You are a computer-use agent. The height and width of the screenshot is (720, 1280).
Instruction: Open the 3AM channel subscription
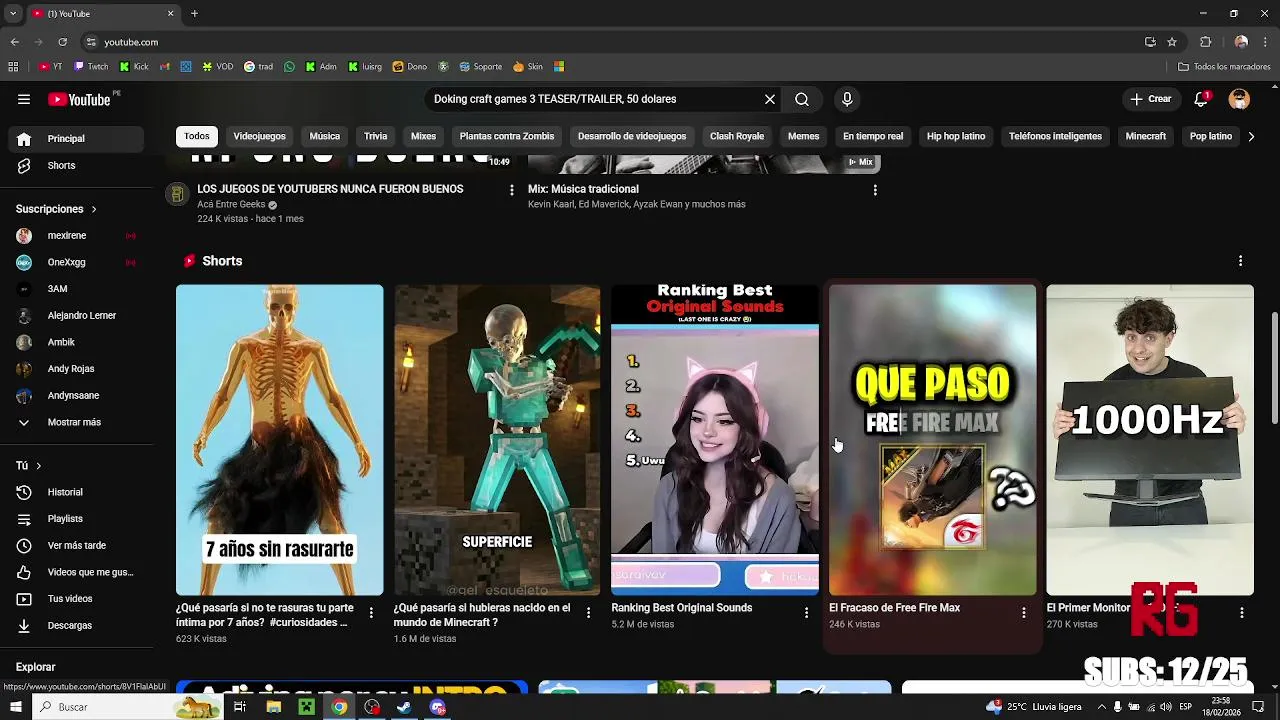coord(76,289)
